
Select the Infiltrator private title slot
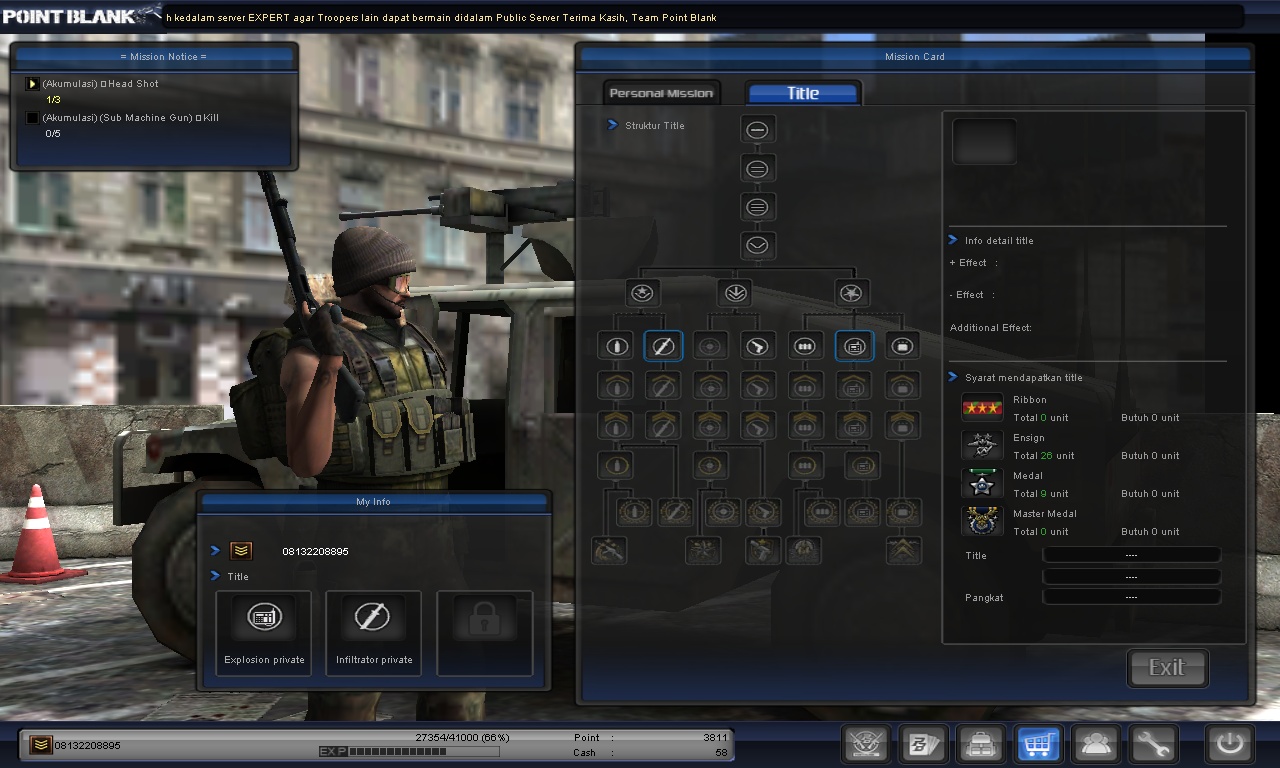click(x=374, y=633)
